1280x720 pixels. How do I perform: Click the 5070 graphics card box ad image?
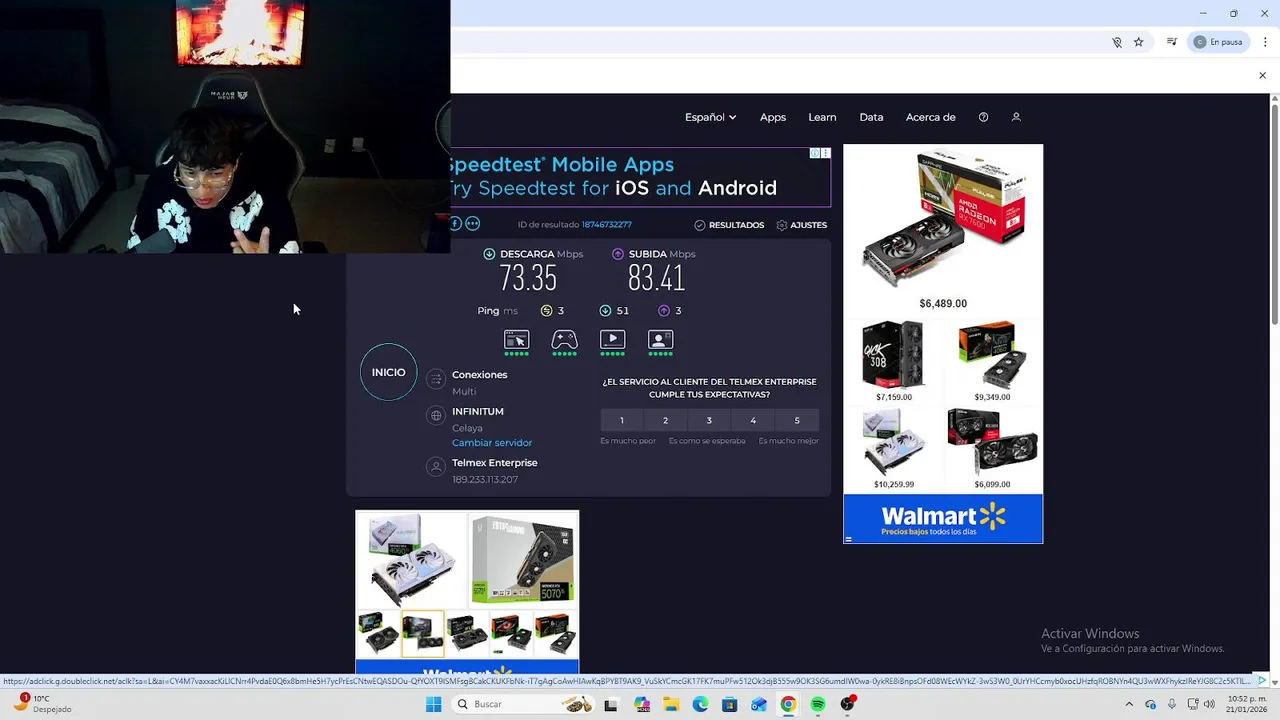tap(523, 559)
